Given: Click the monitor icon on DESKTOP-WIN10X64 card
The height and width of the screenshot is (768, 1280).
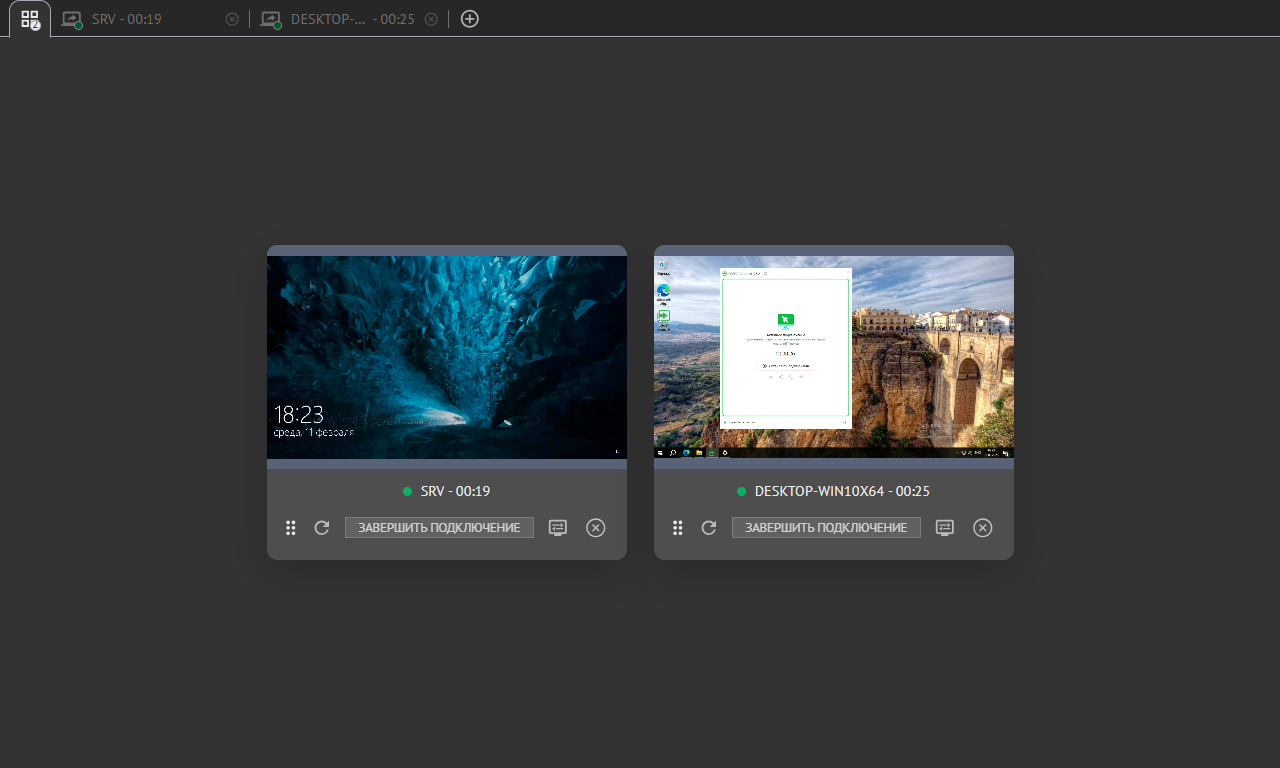Looking at the screenshot, I should click(945, 528).
